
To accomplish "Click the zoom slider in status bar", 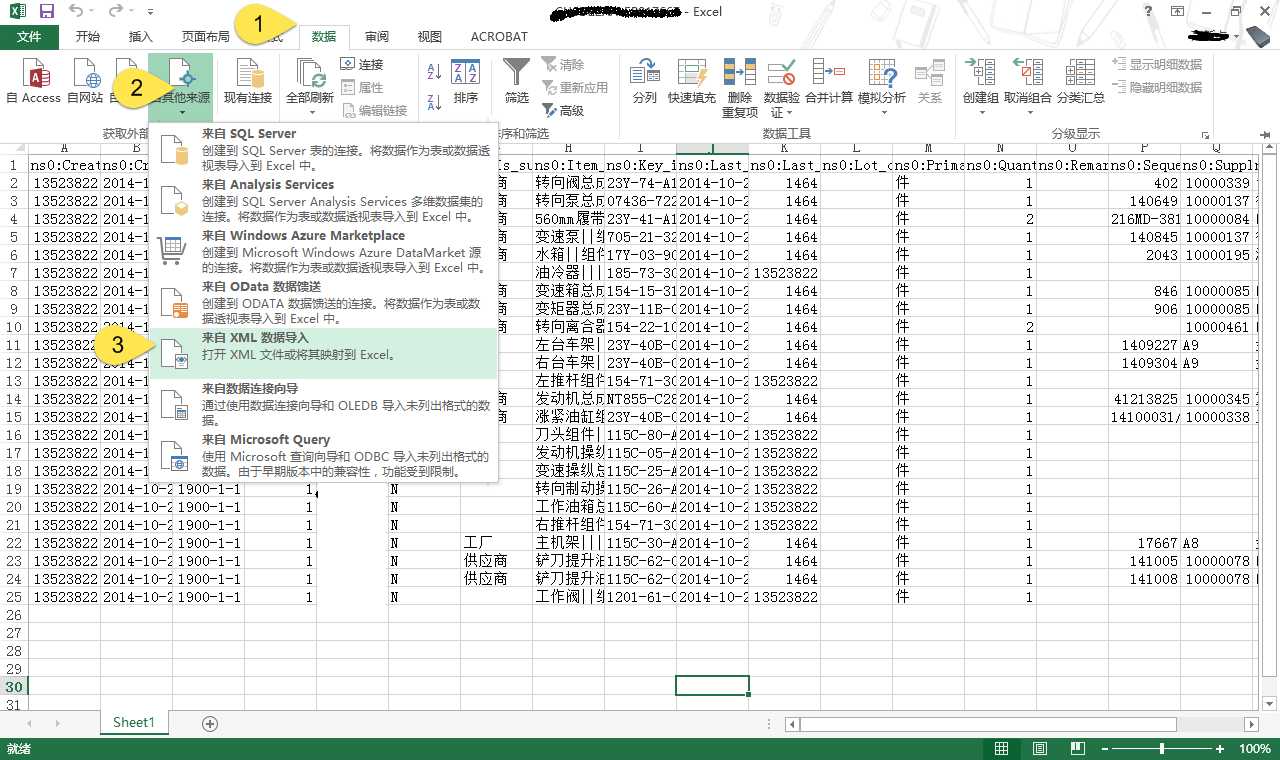I will [1162, 749].
